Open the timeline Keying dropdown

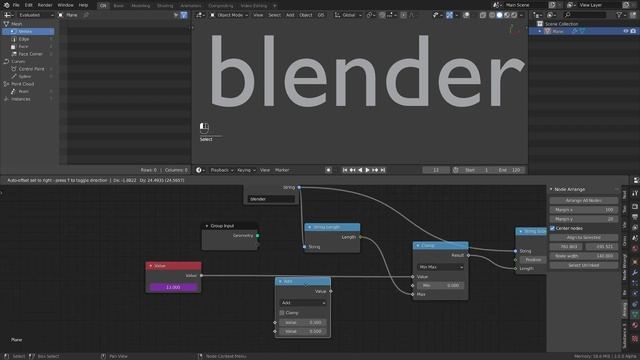tap(246, 170)
